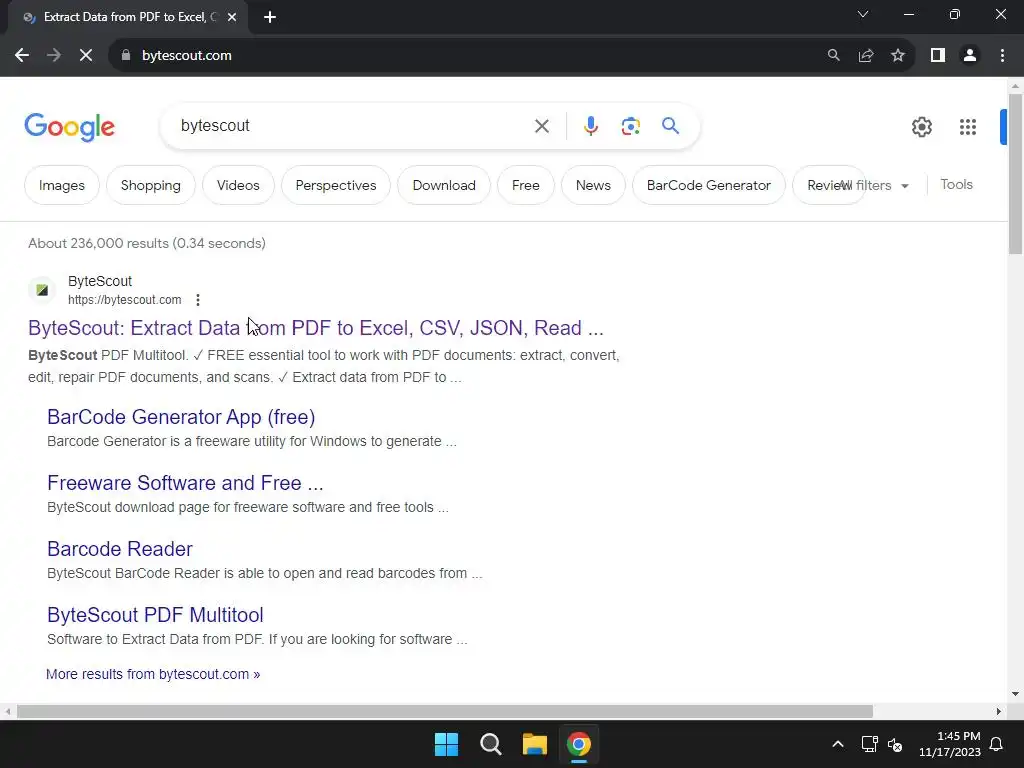Click the scrollbar down arrow

pyautogui.click(x=1015, y=694)
